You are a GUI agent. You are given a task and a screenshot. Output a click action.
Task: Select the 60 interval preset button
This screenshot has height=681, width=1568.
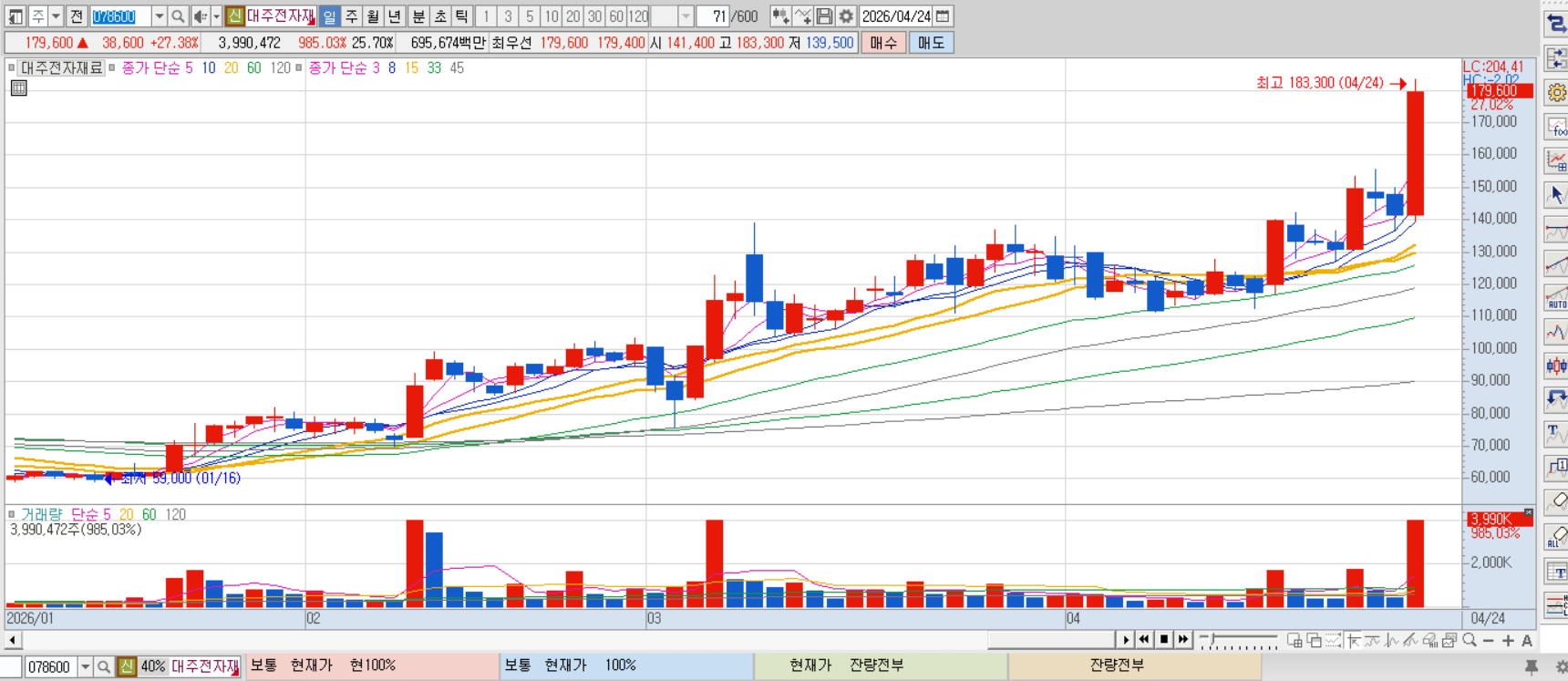(616, 16)
